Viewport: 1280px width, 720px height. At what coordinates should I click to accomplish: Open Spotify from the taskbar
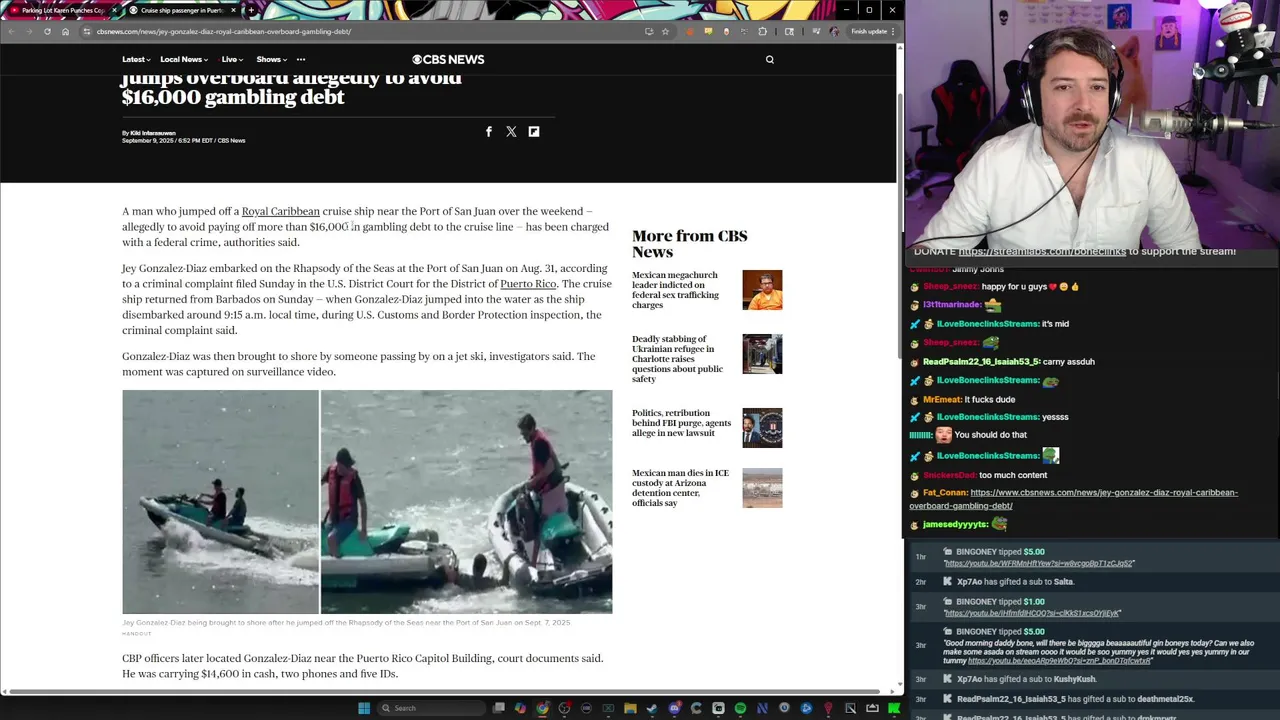pos(740,708)
